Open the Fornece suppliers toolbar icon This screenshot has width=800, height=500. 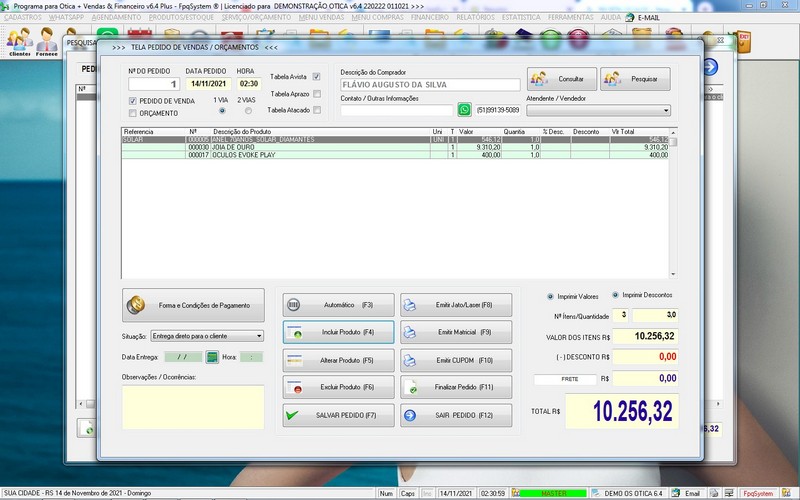pyautogui.click(x=47, y=41)
